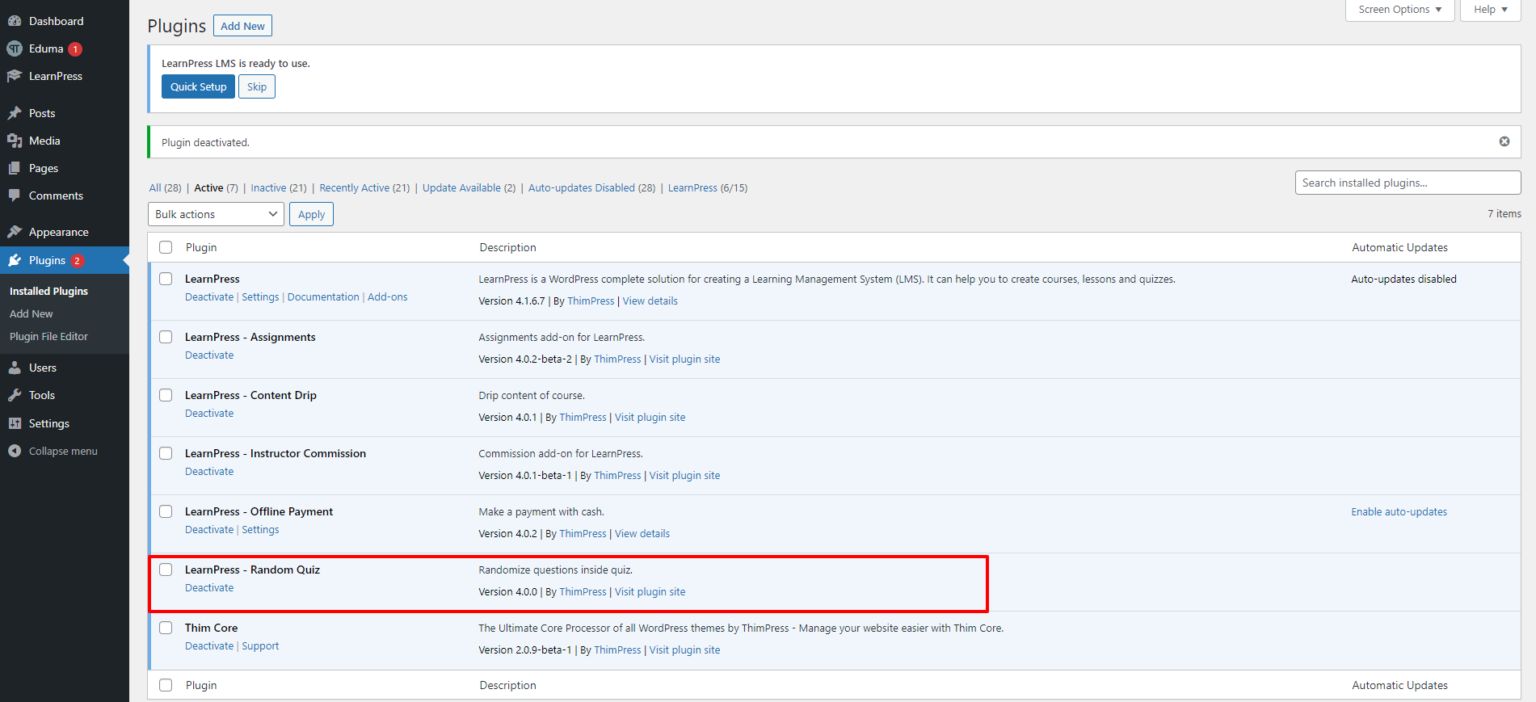Click the Eduma red notification badge
This screenshot has width=1536, height=702.
tap(75, 49)
